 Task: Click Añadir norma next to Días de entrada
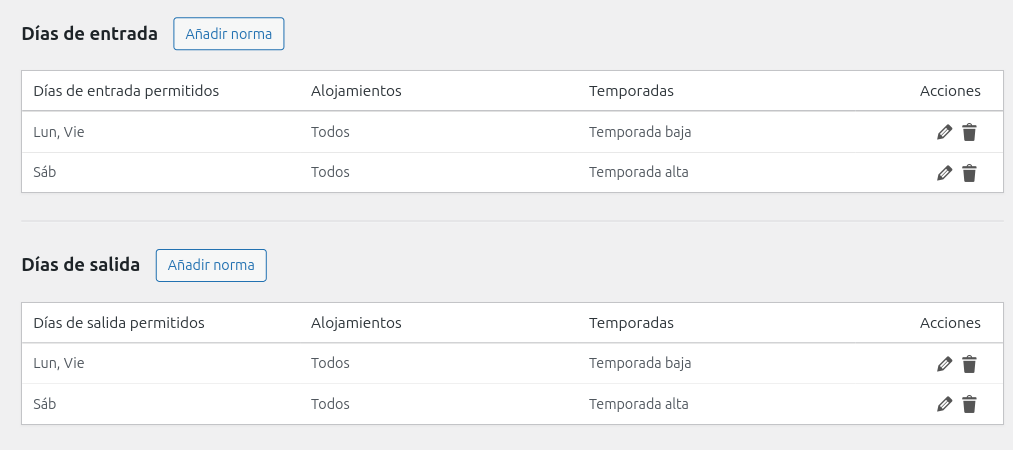[x=229, y=34]
